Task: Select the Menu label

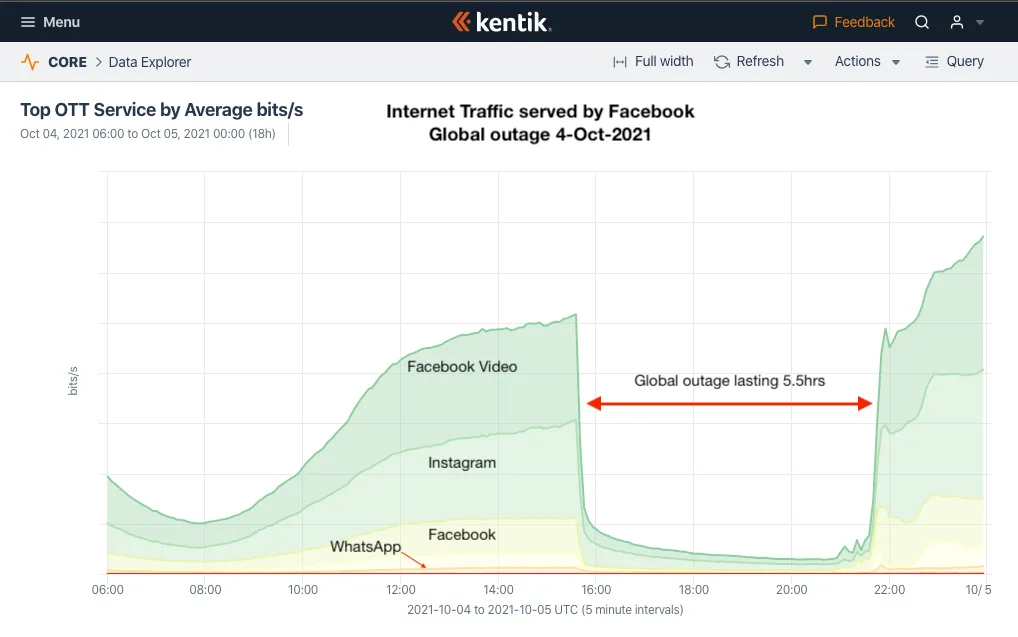Action: tap(62, 22)
